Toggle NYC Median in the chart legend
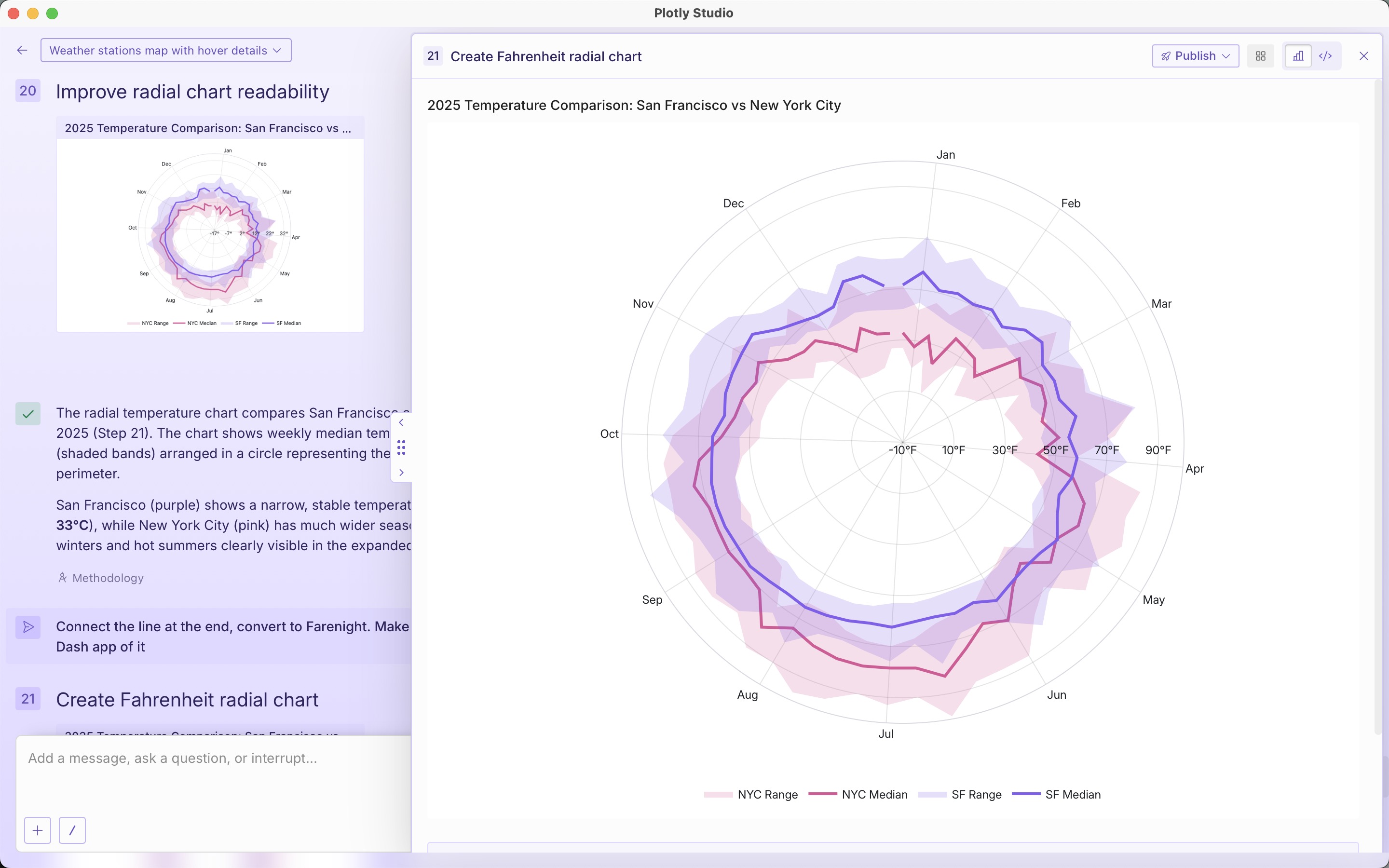Screen dimensions: 1389x868 [858, 795]
